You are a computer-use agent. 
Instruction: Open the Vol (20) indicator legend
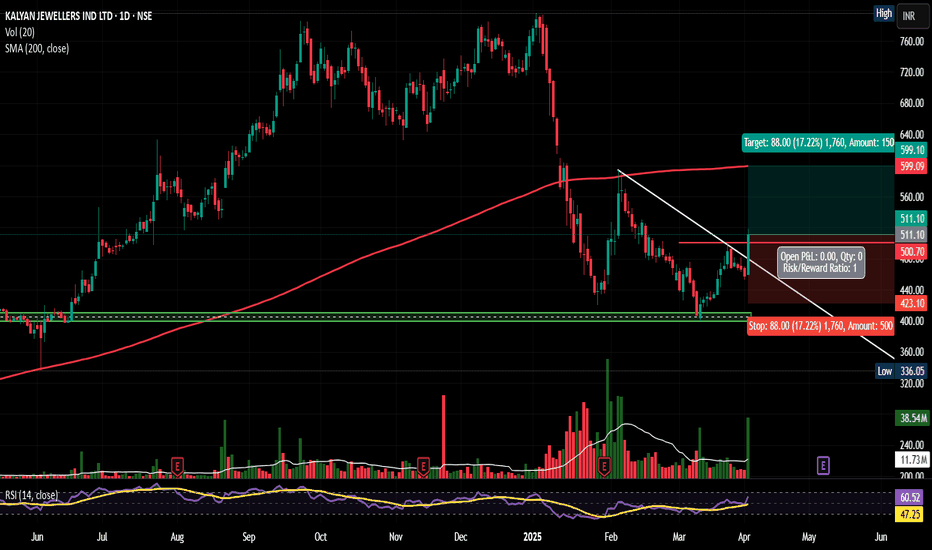click(x=20, y=32)
